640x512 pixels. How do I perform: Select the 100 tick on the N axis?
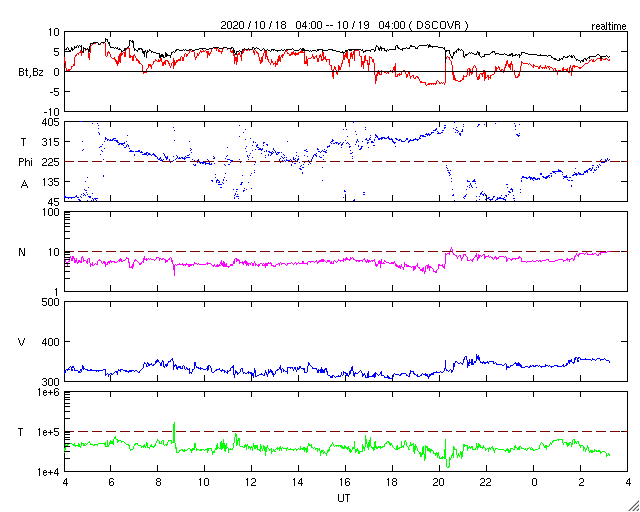51,213
